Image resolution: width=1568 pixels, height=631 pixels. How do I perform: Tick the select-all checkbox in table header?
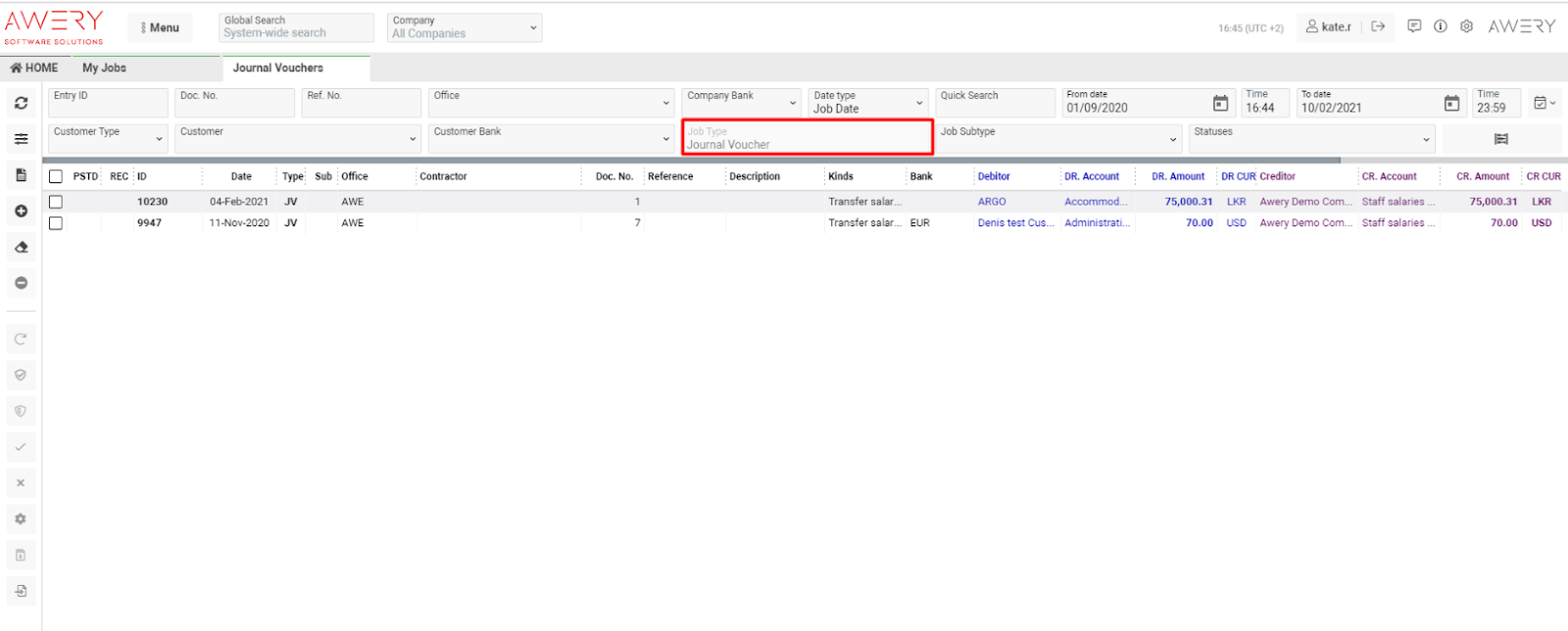pyautogui.click(x=56, y=176)
